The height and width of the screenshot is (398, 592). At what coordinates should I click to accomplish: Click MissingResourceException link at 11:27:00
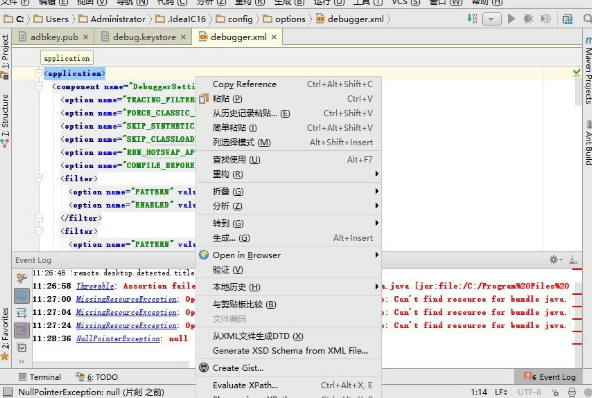(126, 299)
